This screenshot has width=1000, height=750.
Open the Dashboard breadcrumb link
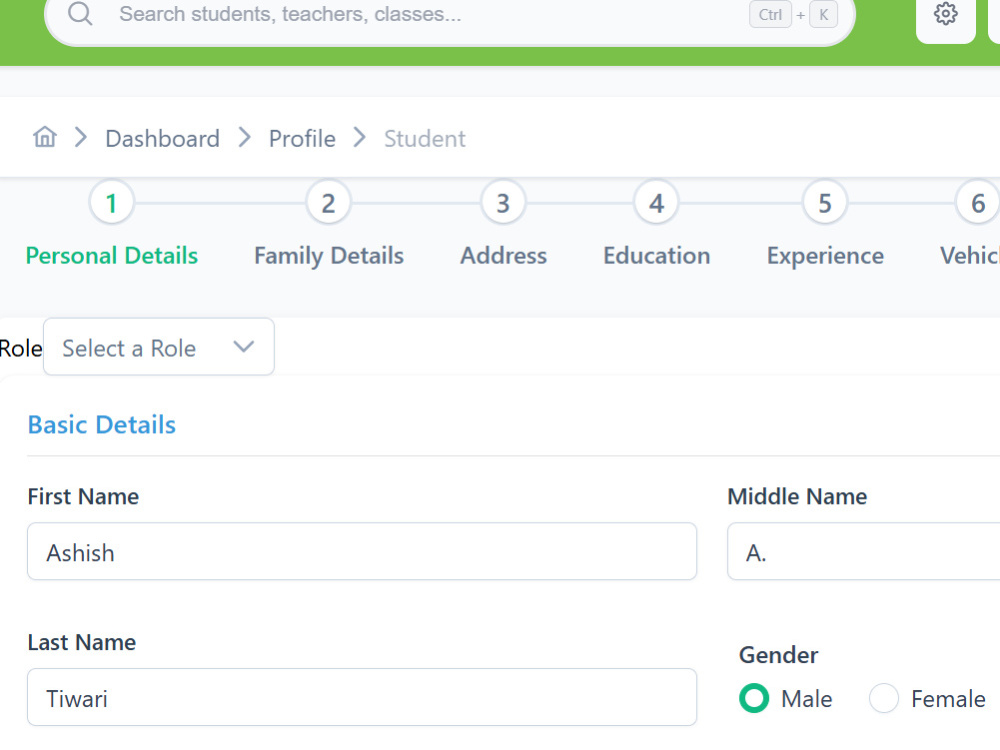click(163, 138)
